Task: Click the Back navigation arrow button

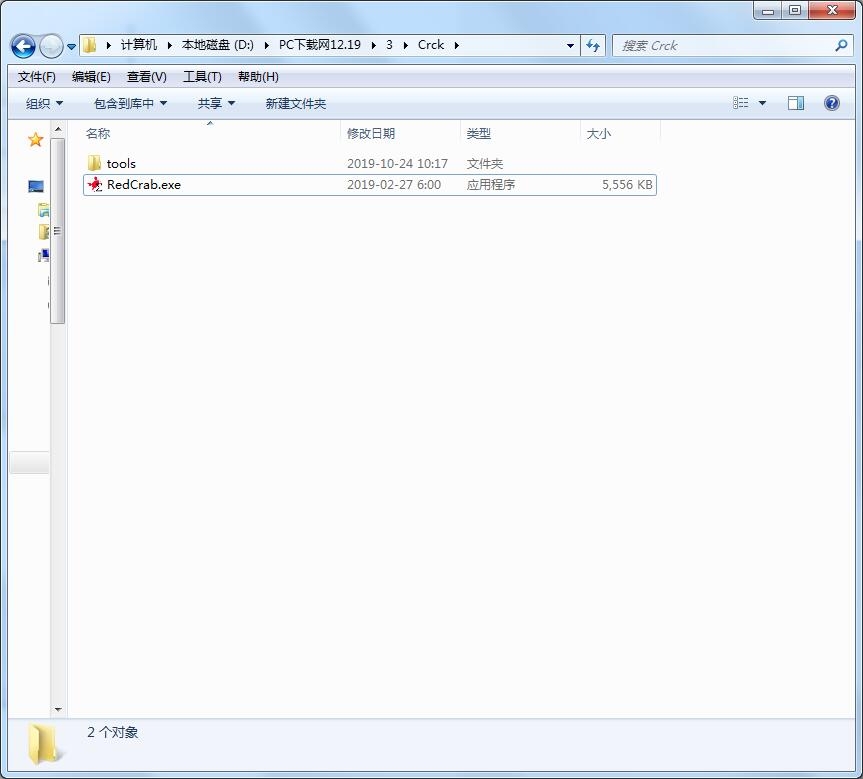Action: 23,46
